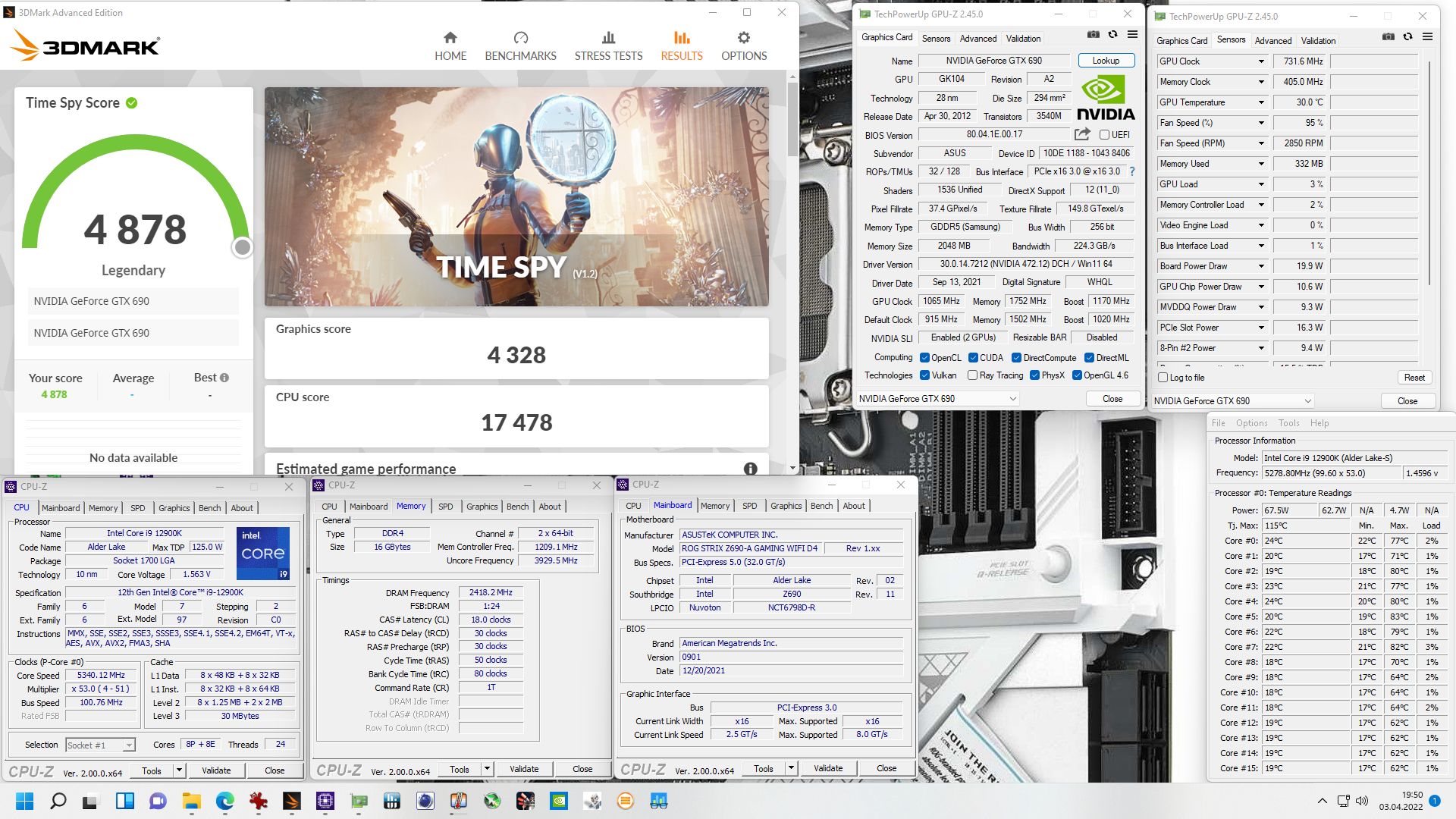Toggle the UEFI checkbox in GPU-Z
This screenshot has height=819, width=1456.
coord(1104,135)
